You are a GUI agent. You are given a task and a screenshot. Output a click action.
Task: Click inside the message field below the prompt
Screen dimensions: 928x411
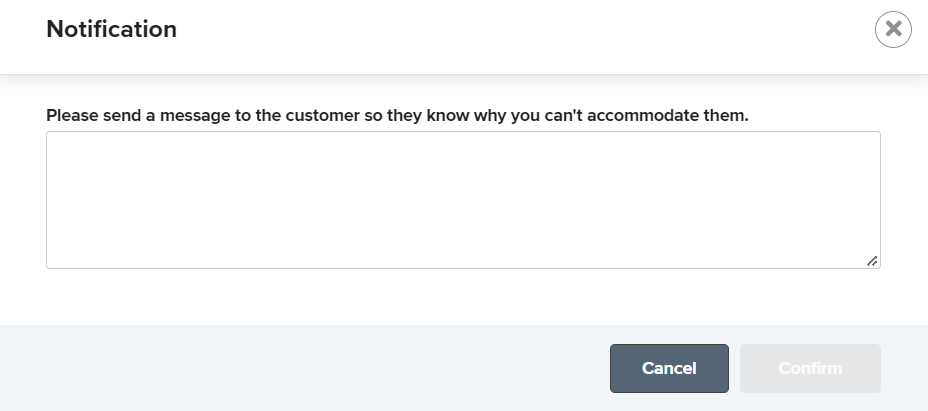click(x=463, y=200)
